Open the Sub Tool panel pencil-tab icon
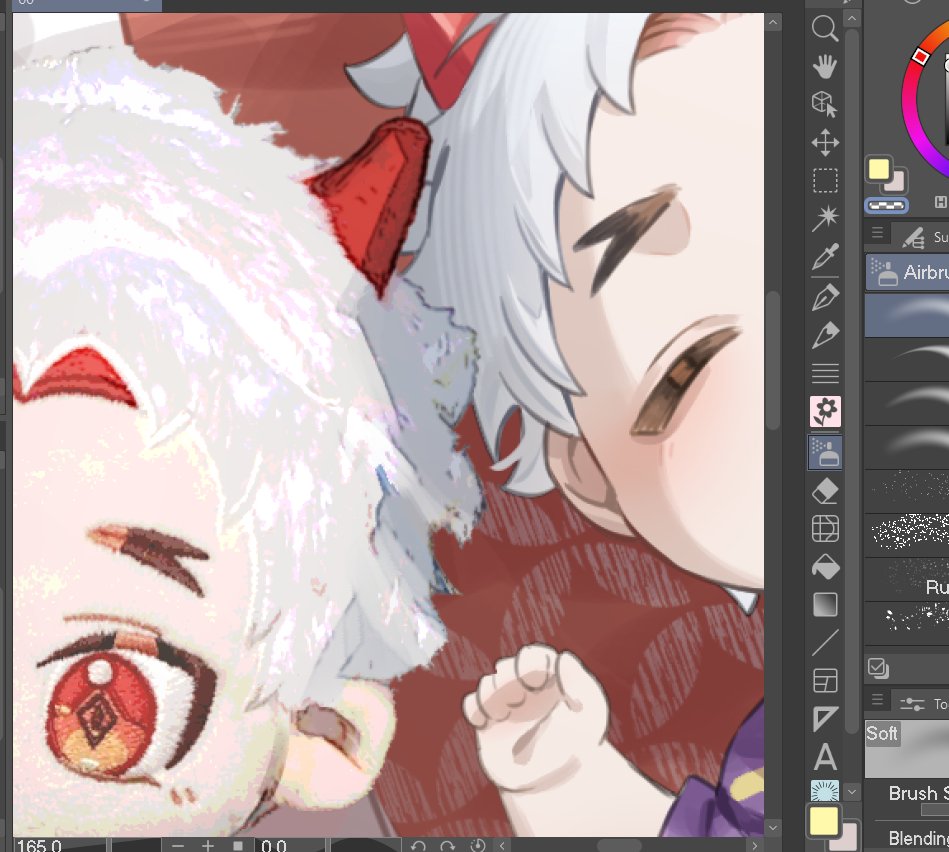Viewport: 949px width, 852px height. click(x=913, y=237)
